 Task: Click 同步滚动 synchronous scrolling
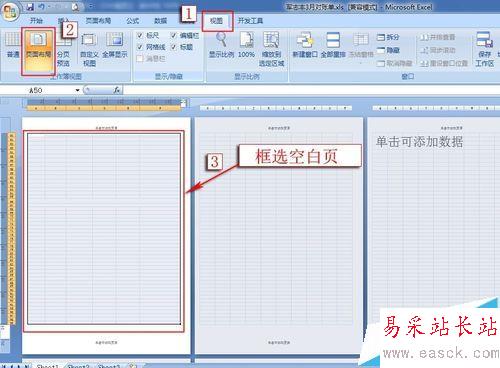point(437,50)
